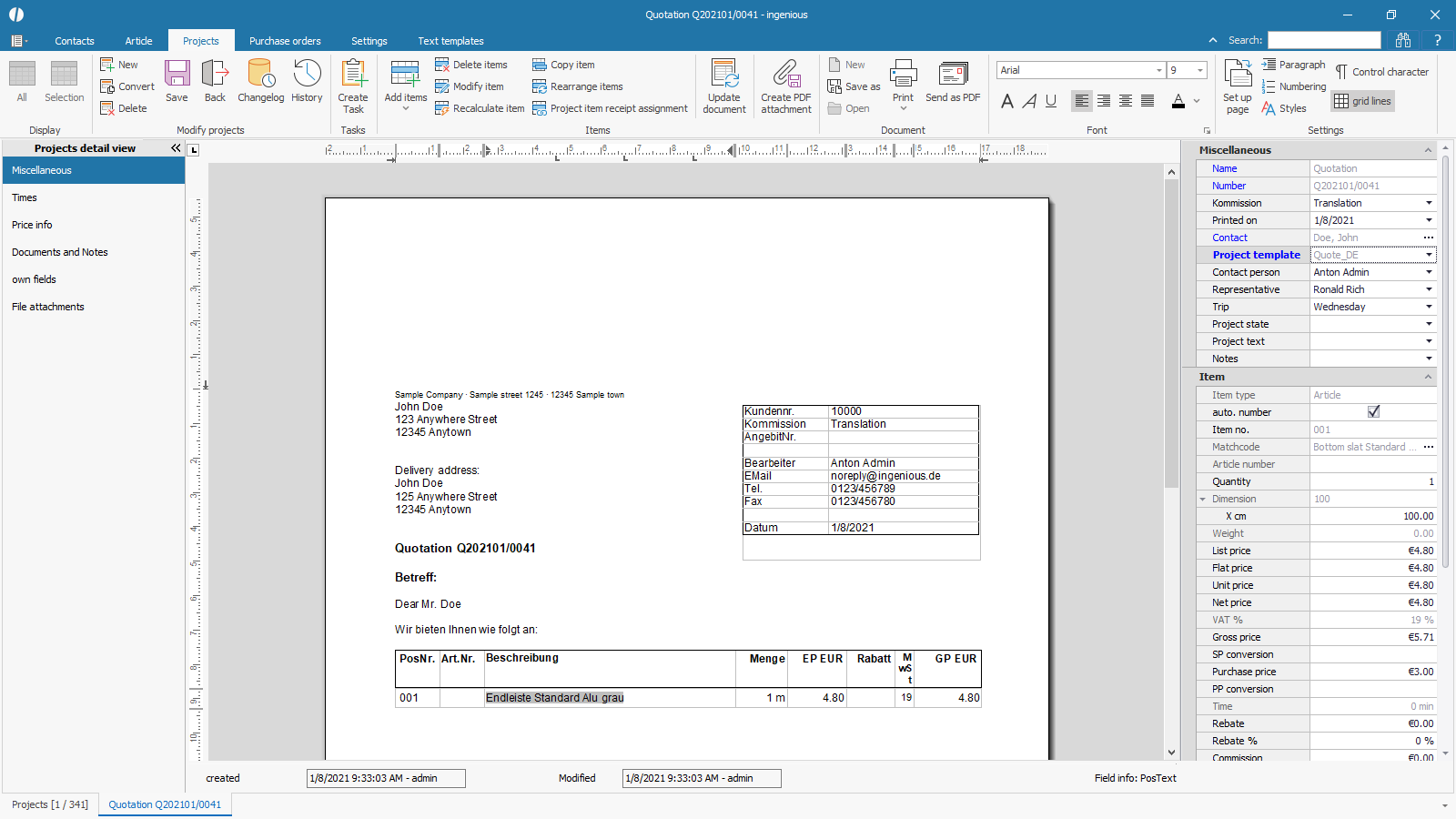
Task: Open the font color picker
Action: [1197, 101]
